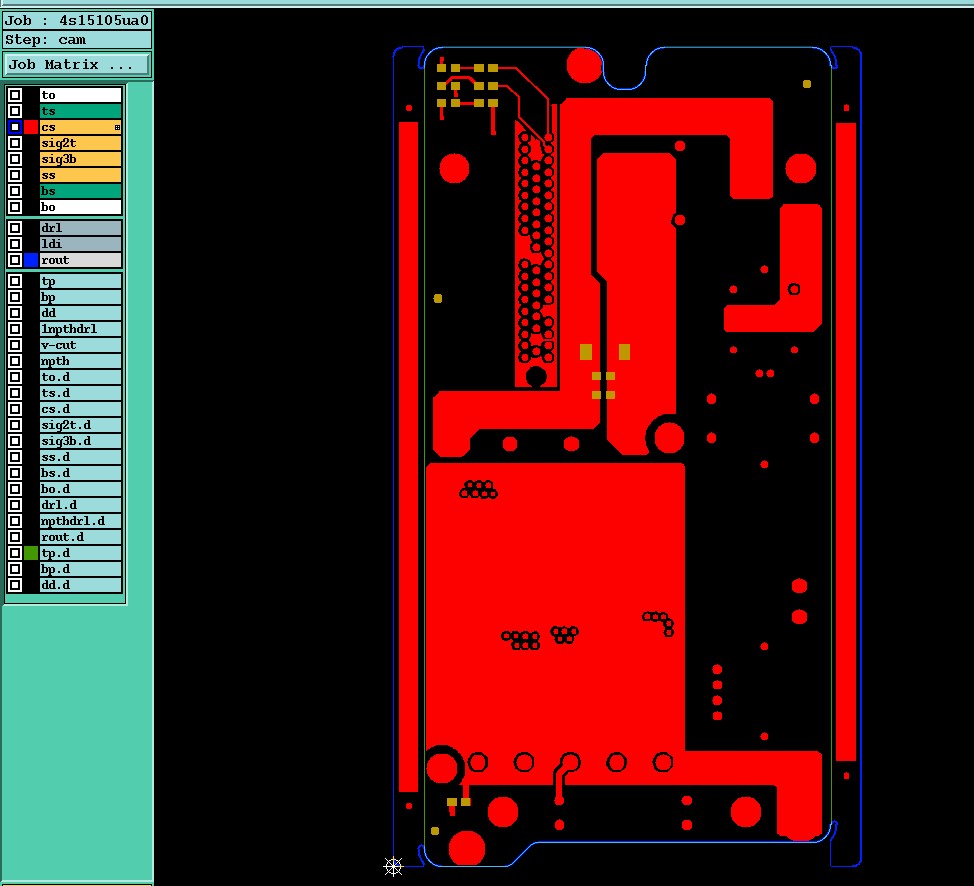
Task: Select the ss layer row
Action: (x=81, y=175)
